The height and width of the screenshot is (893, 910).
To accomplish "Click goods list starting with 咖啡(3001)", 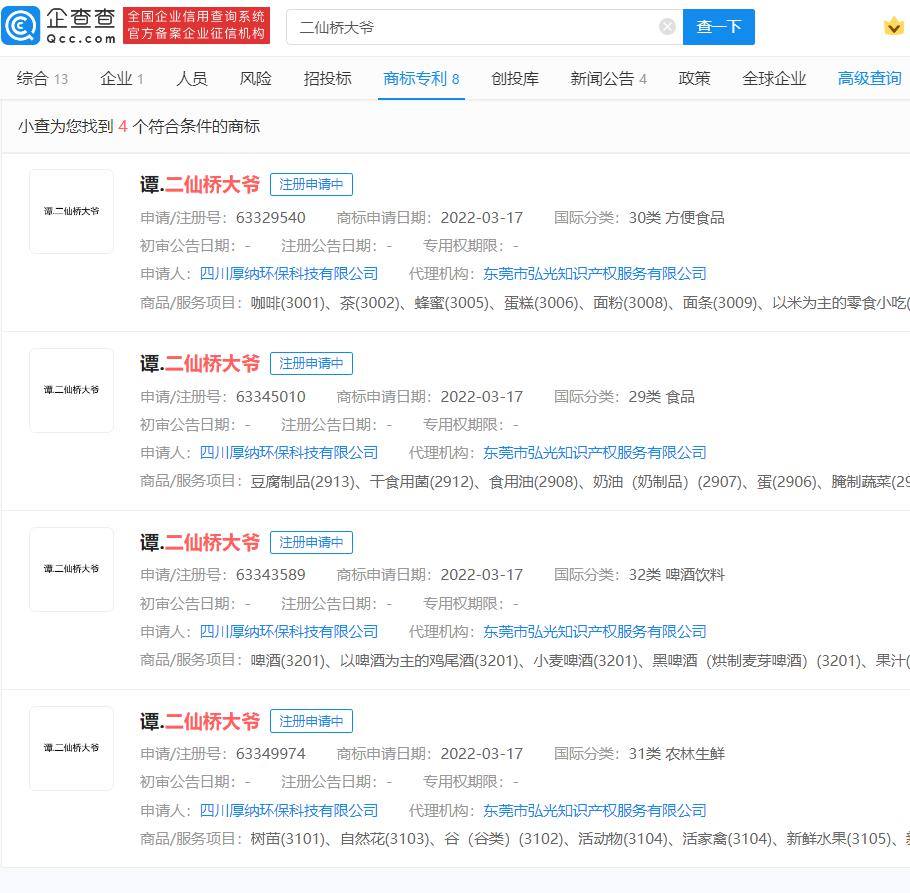I will pos(580,303).
